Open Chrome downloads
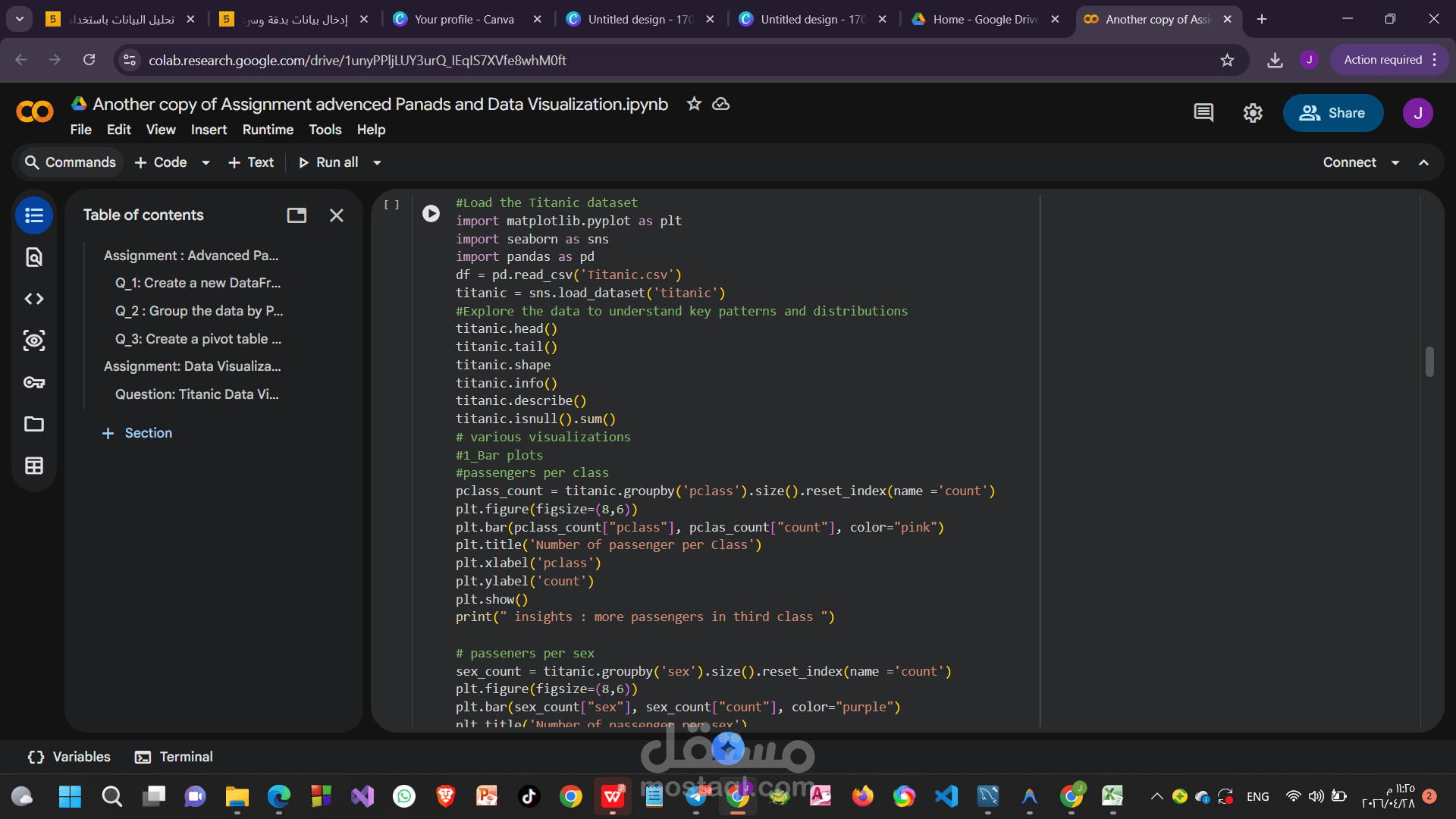This screenshot has width=1456, height=819. point(1275,60)
